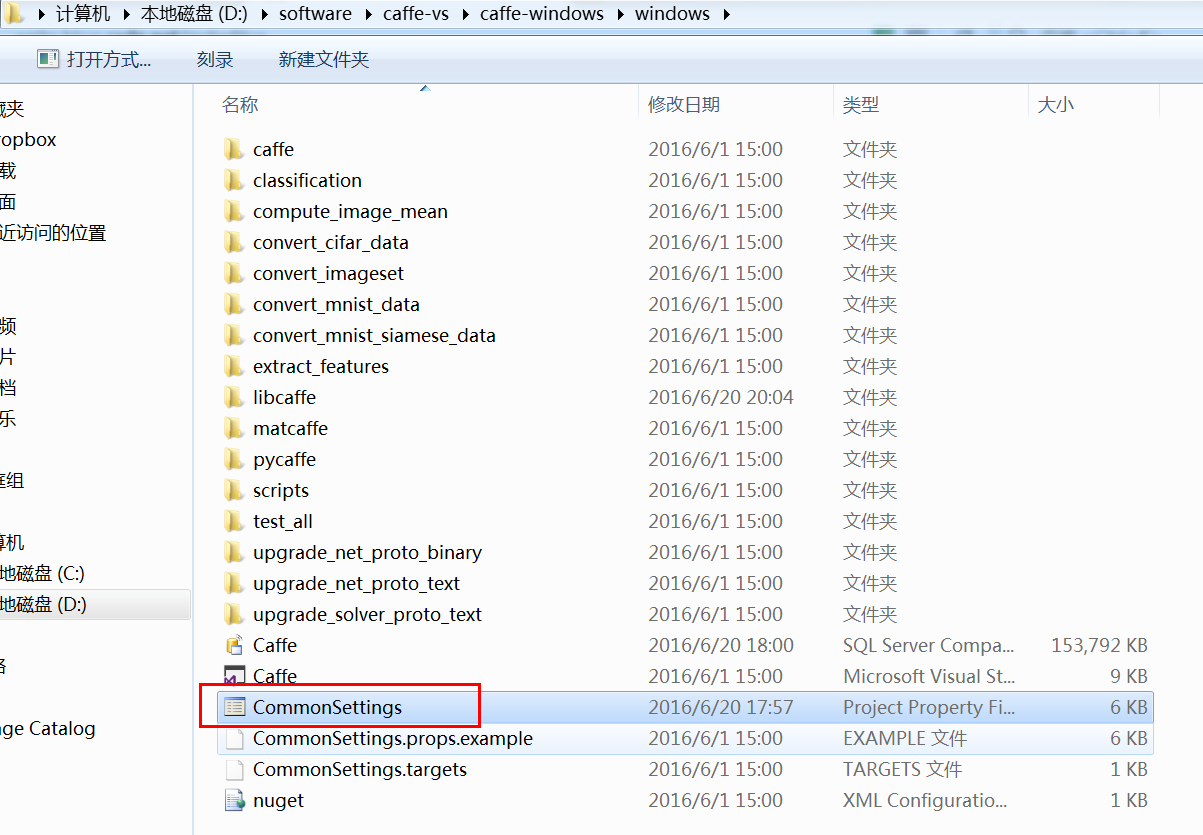Select 本地磁盘 (D:) in navigation pane
Screen dimensions: 1203x835
[43, 604]
